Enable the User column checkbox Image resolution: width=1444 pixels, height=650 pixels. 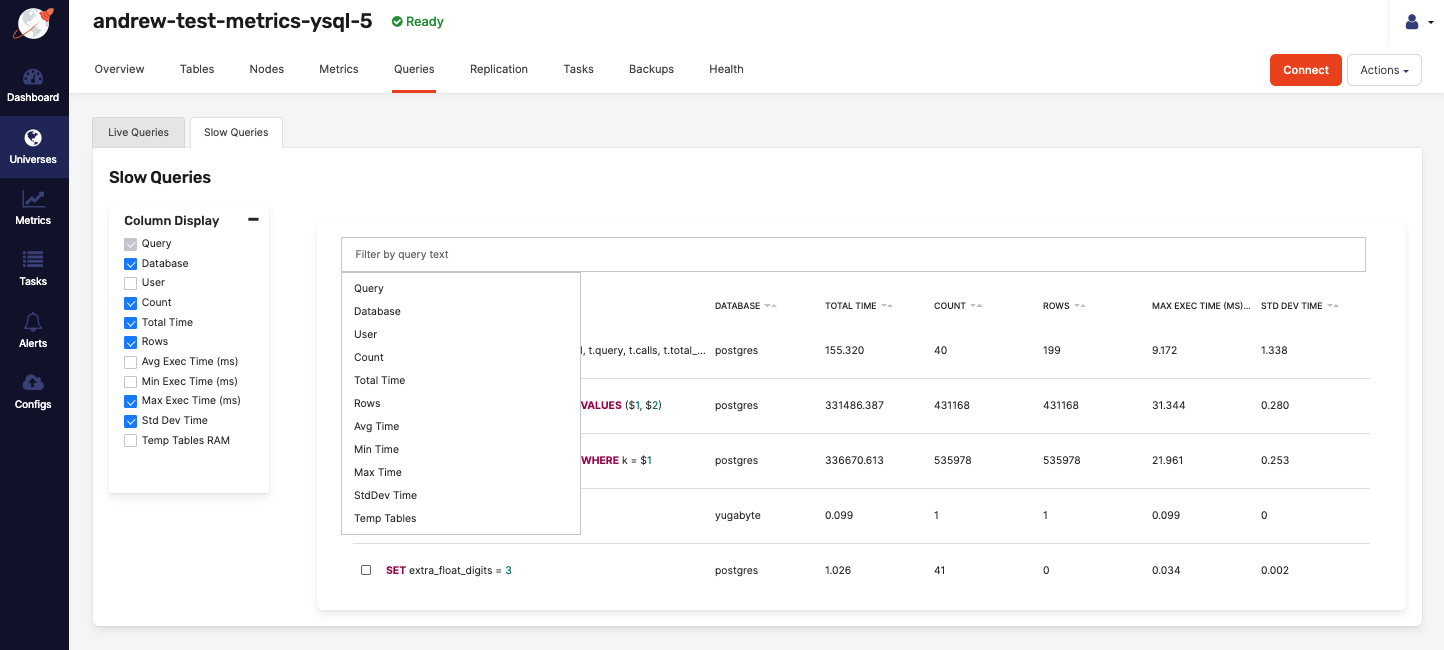point(131,283)
